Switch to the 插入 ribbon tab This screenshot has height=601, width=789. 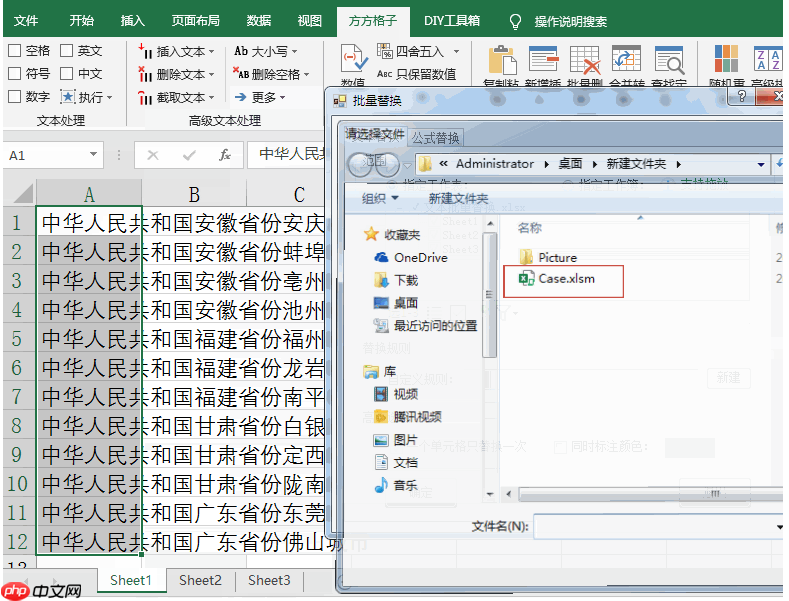click(x=133, y=21)
